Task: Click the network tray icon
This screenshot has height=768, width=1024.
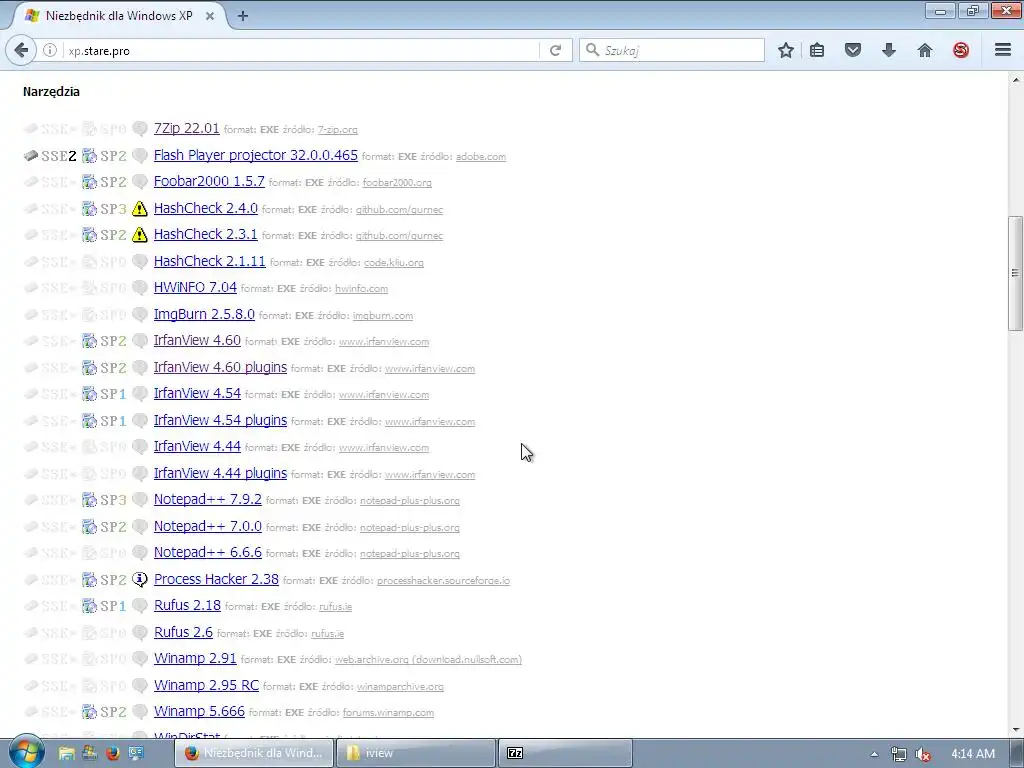Action: 899,754
